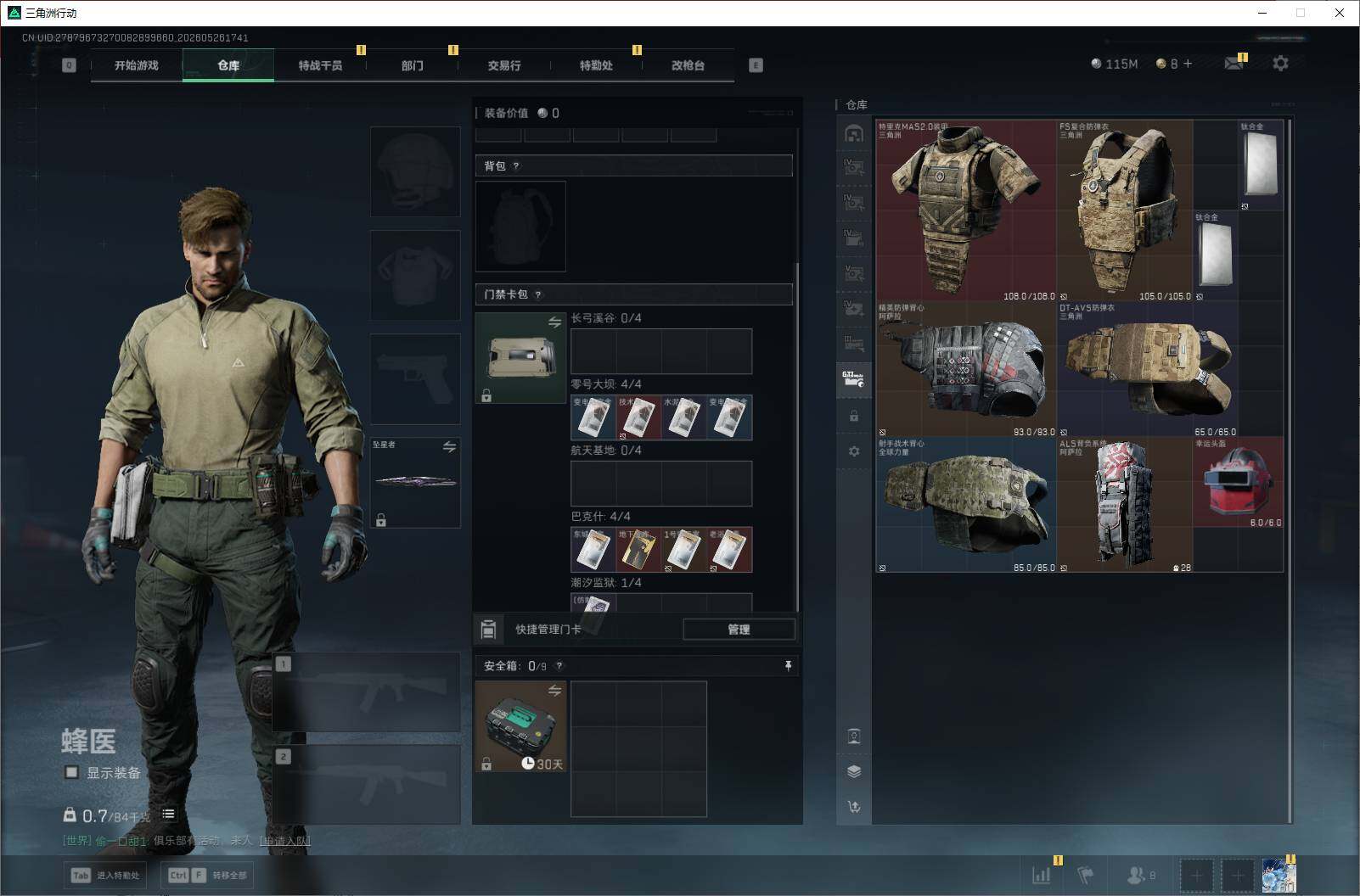Screen dimensions: 1360x896
Task: Select the main stash category icon
Action: pos(853,133)
